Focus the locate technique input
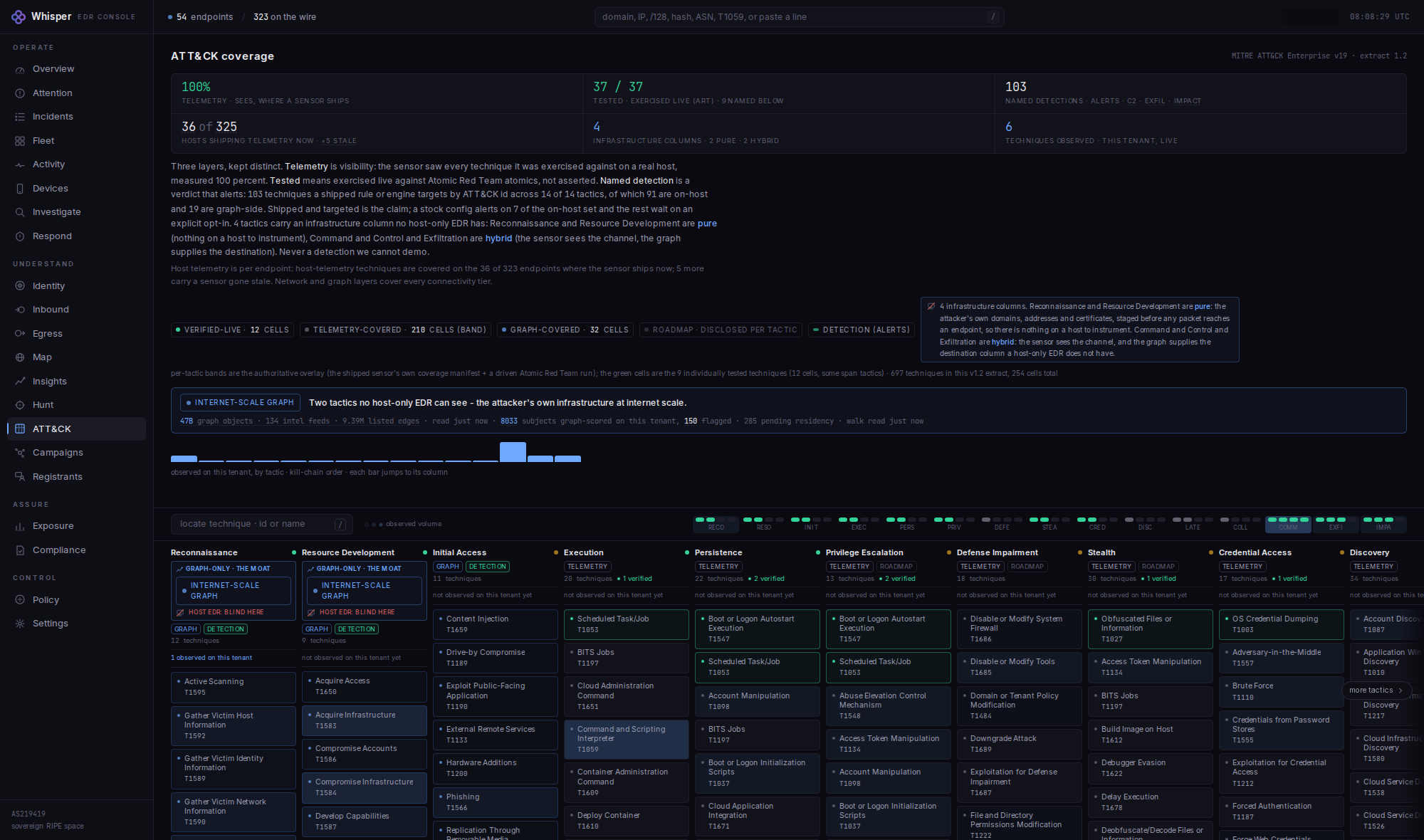 point(262,524)
